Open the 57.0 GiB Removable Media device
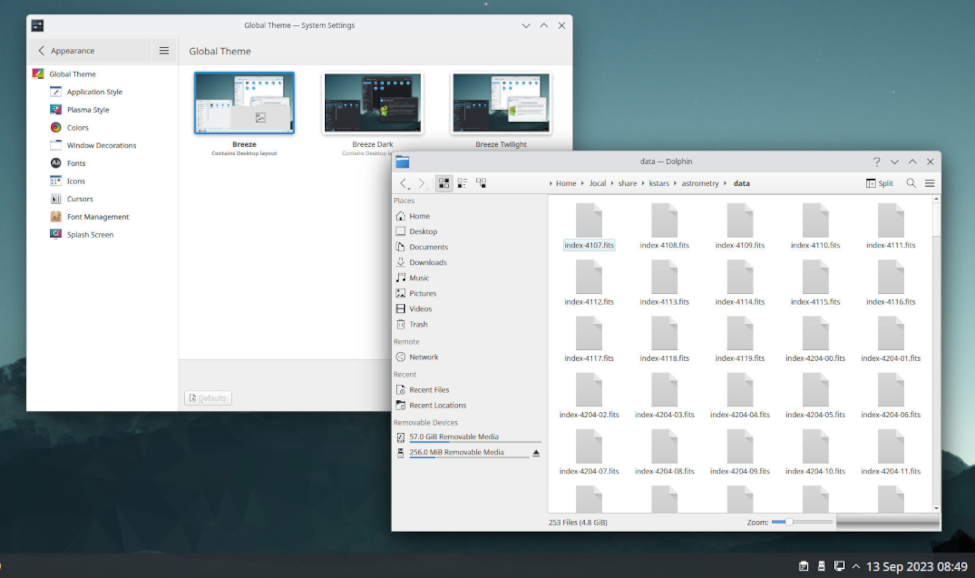The image size is (975, 578). 467,437
